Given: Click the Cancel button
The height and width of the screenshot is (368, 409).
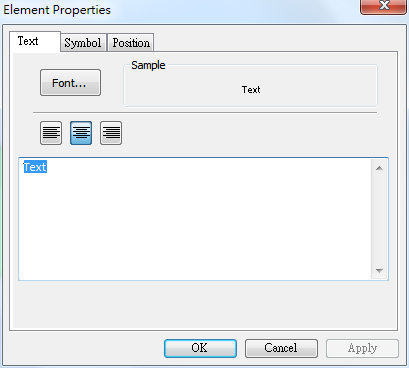Looking at the screenshot, I should point(281,348).
